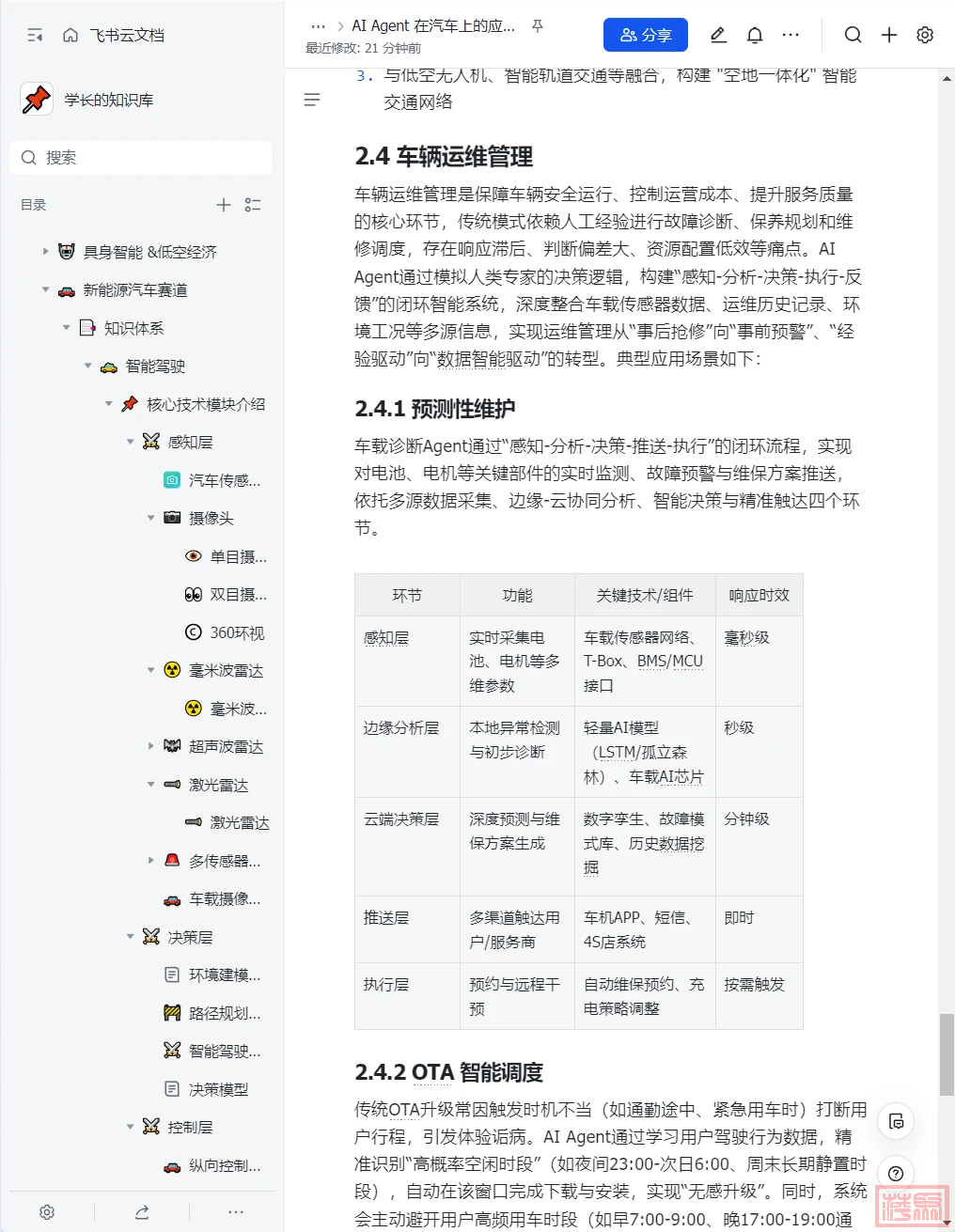
Task: Go to home via house icon
Action: click(x=70, y=35)
